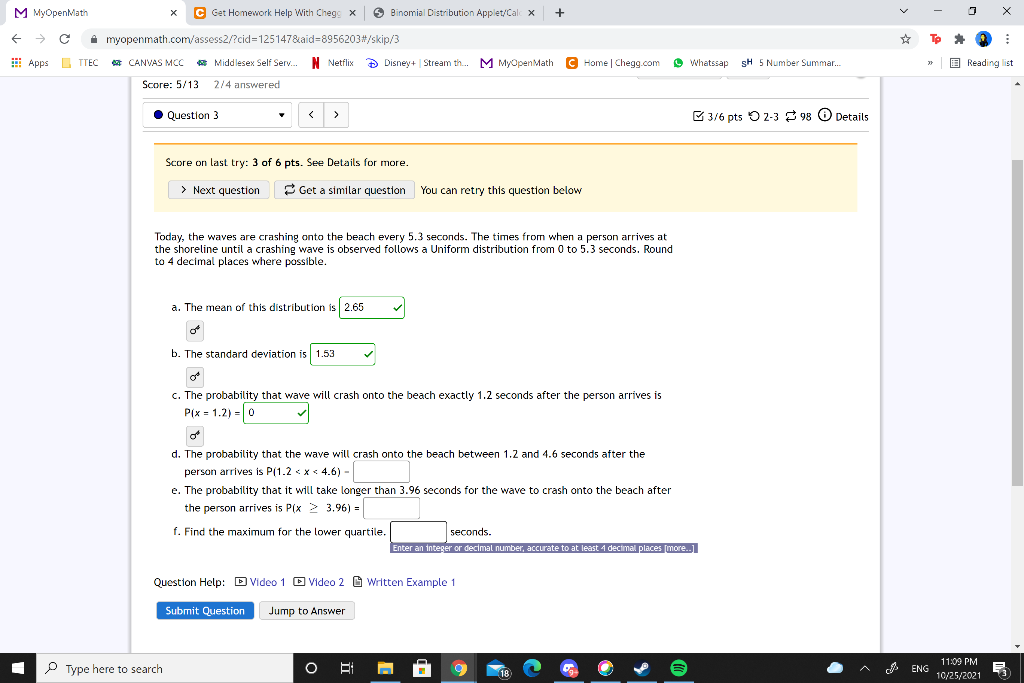
Task: Open the Details info icon for Question 3
Action: [x=825, y=116]
